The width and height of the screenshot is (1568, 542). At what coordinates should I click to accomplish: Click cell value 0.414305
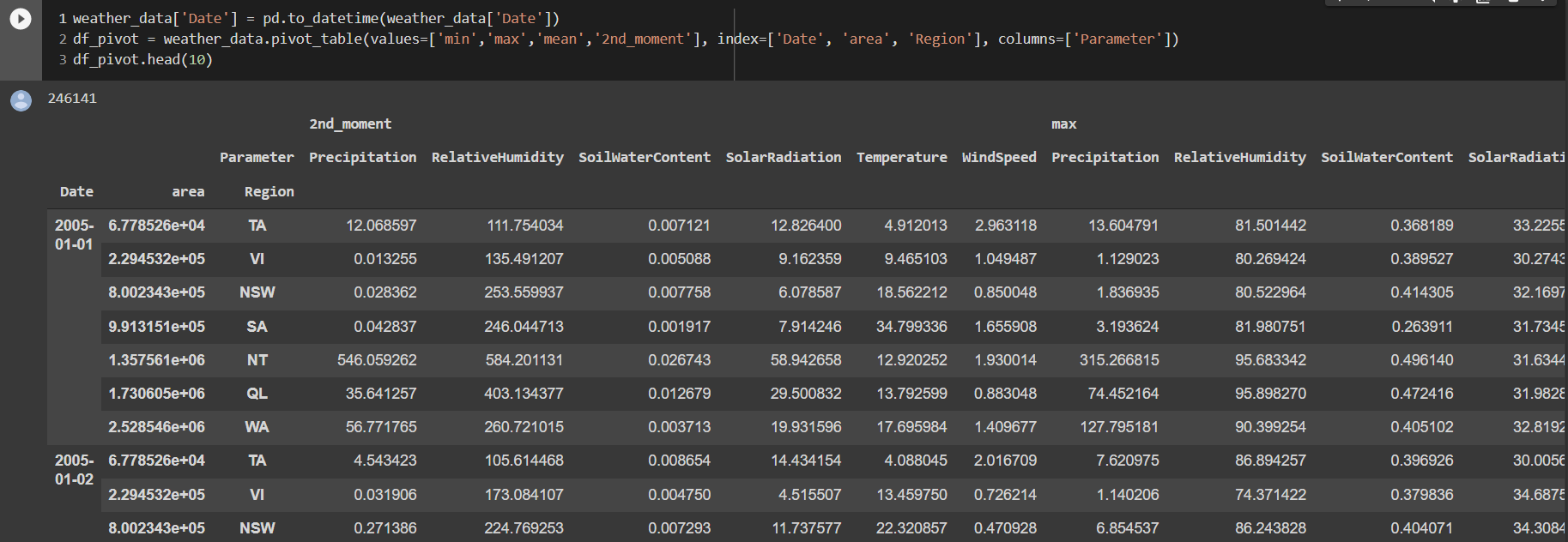point(1422,292)
